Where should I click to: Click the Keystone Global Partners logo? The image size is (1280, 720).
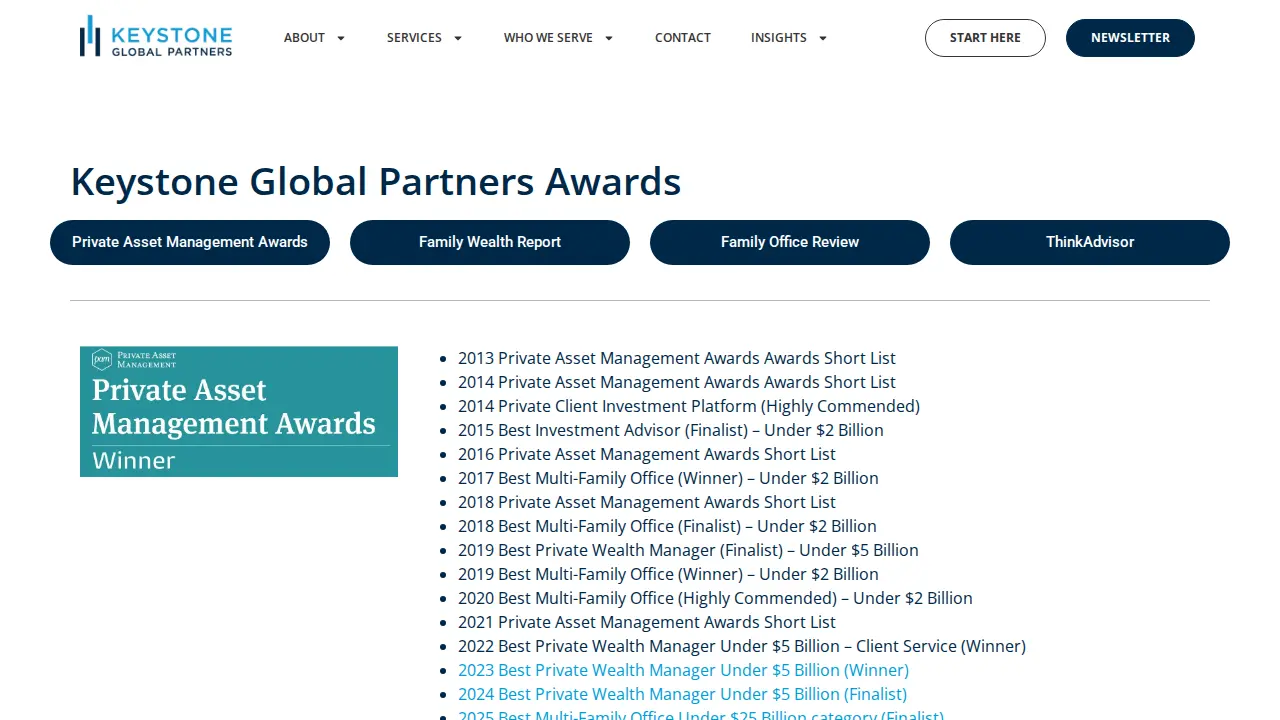tap(156, 37)
